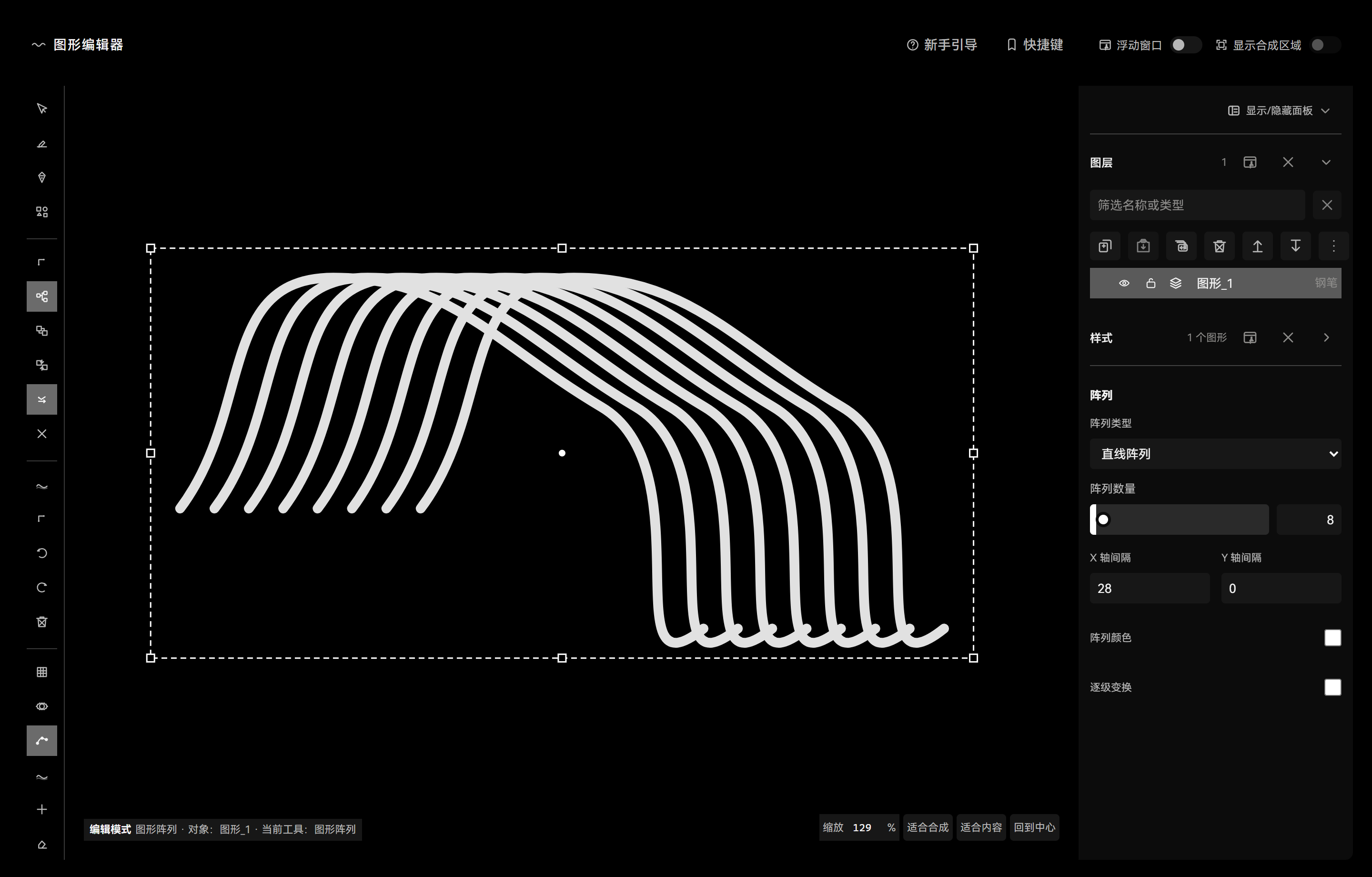
Task: Select the arrow selection tool
Action: pyautogui.click(x=41, y=108)
